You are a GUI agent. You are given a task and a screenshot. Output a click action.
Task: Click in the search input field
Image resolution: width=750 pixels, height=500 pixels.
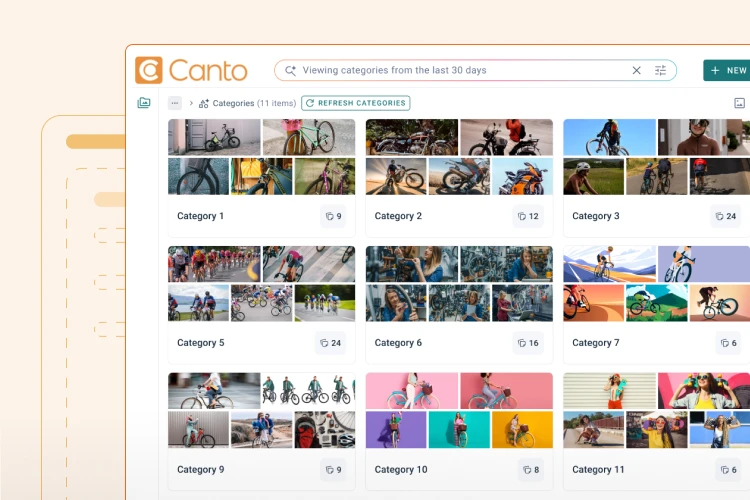tap(460, 71)
